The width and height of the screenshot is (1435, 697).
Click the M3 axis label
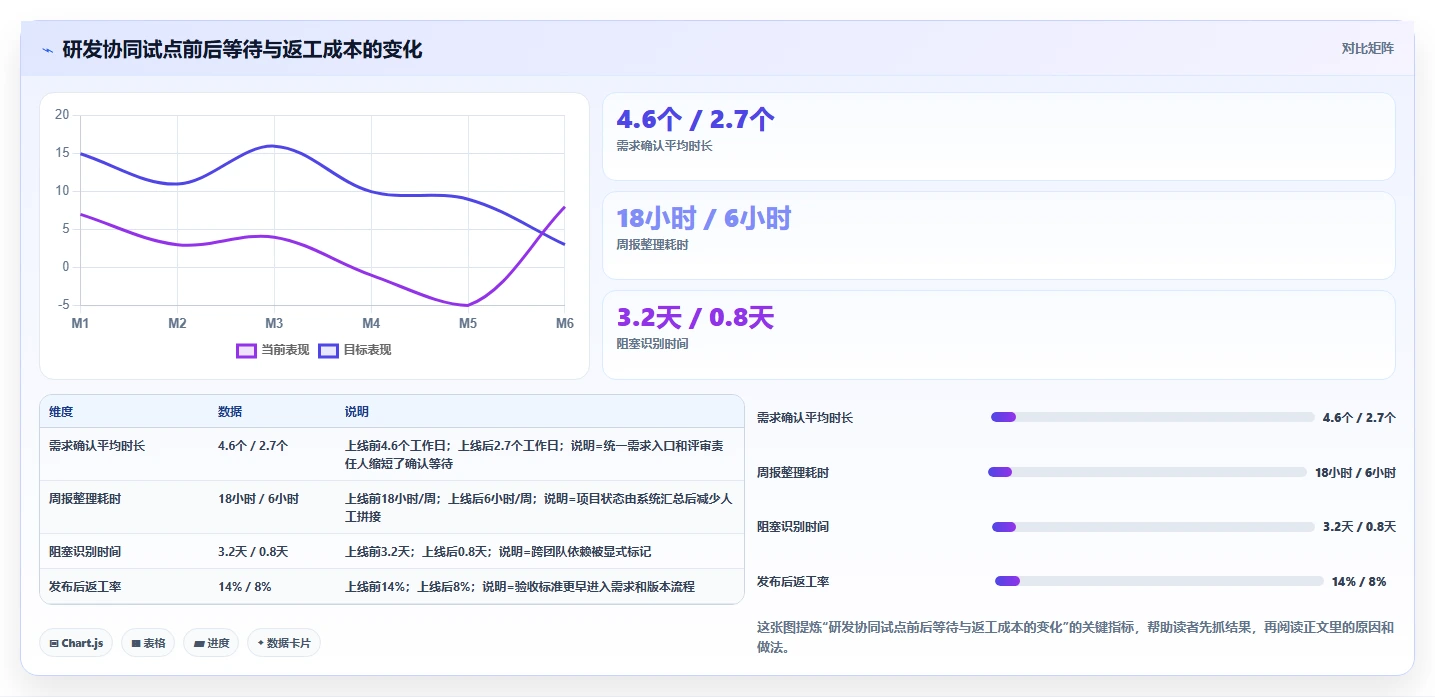(274, 323)
